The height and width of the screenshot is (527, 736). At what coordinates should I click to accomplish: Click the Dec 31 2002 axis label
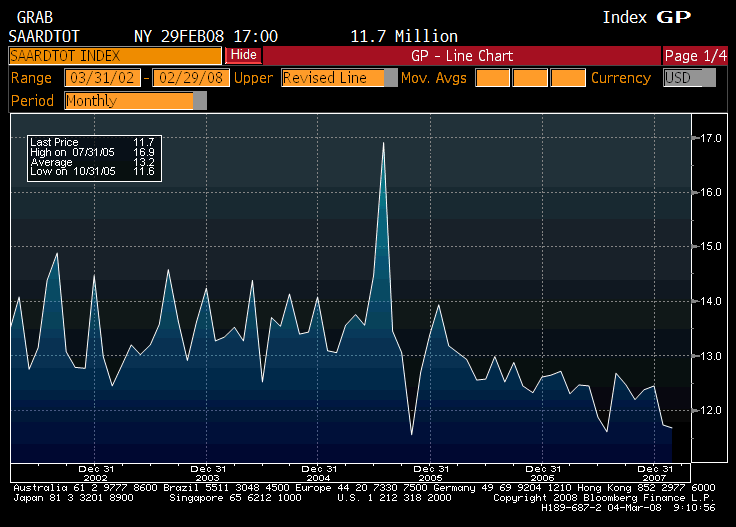pos(96,473)
